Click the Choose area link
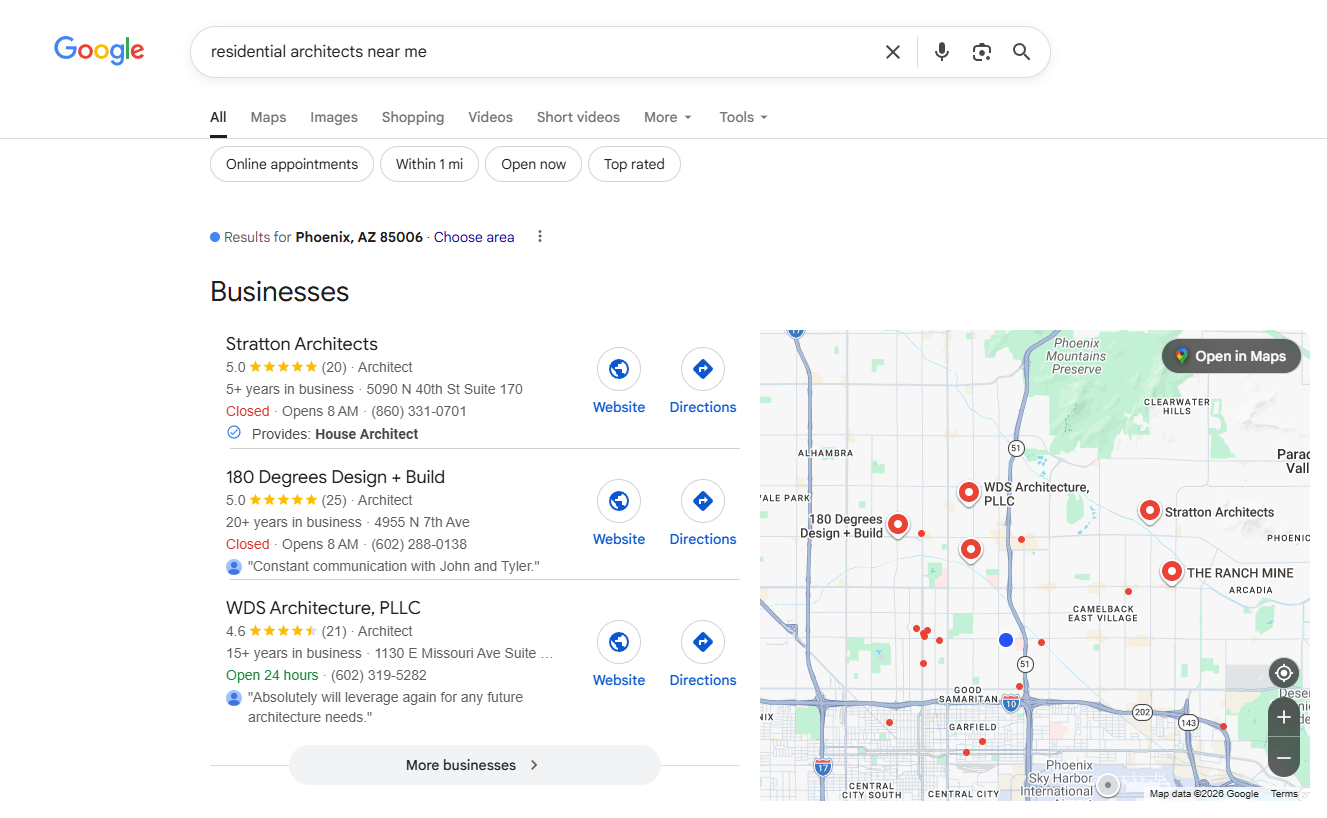1327x818 pixels. coord(474,237)
